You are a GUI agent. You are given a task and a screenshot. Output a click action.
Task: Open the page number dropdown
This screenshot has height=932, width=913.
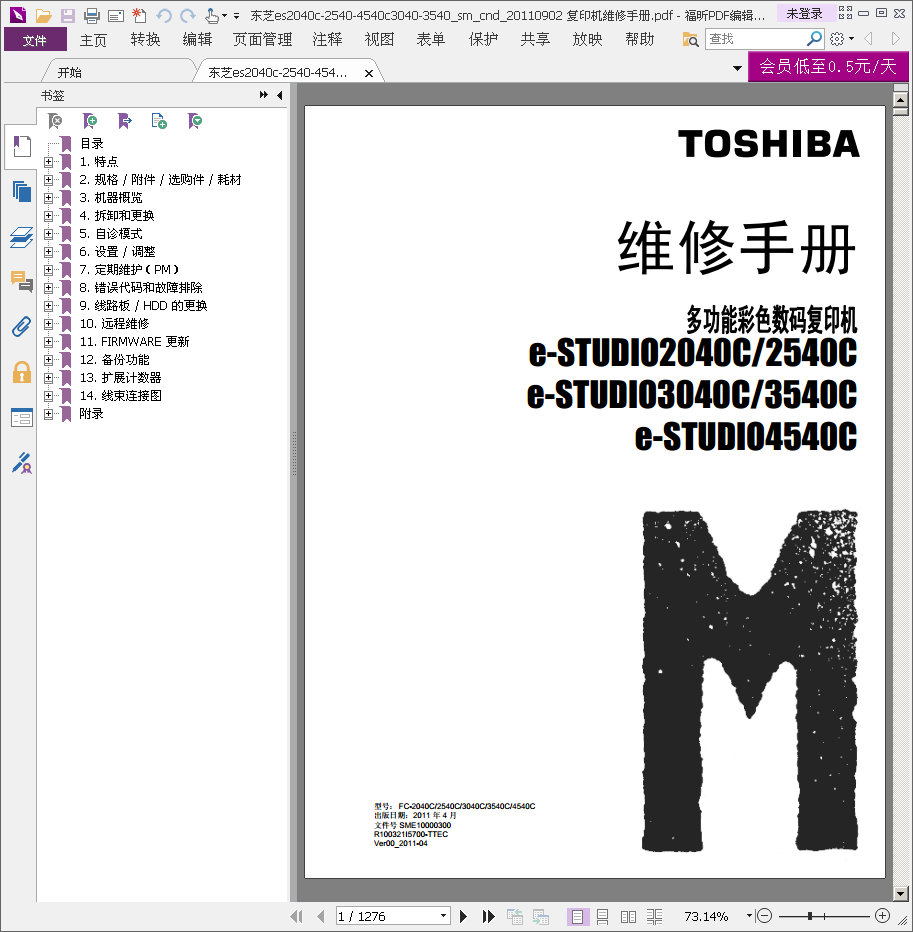click(443, 916)
